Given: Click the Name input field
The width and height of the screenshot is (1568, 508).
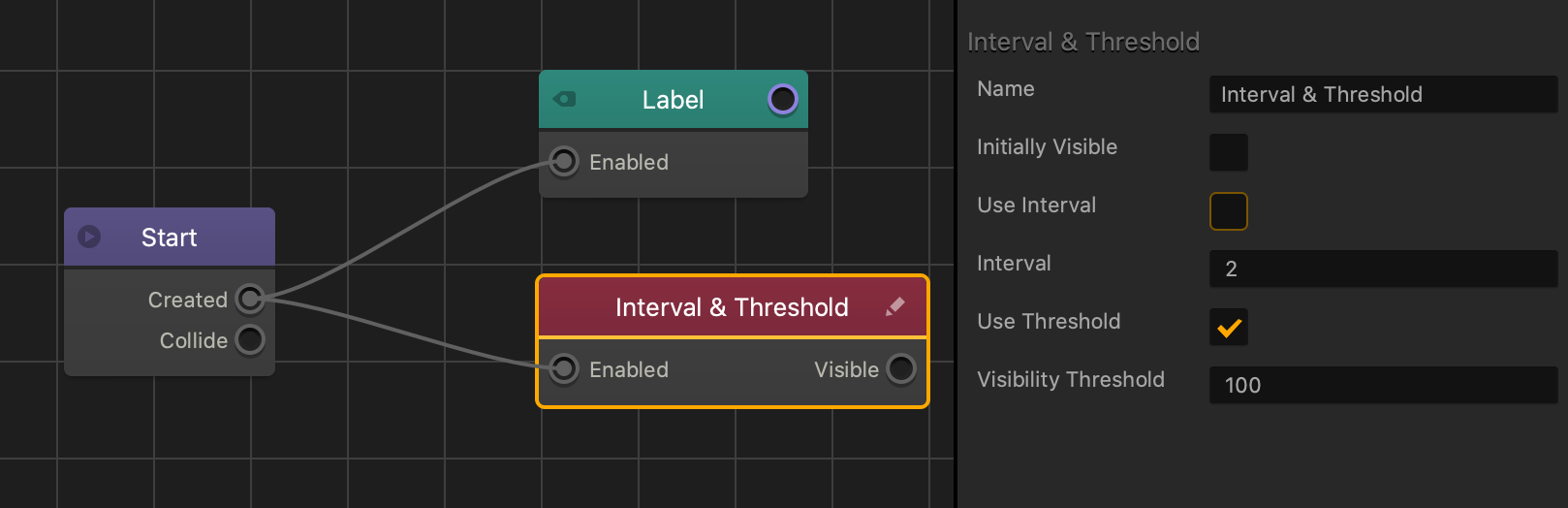Looking at the screenshot, I should pyautogui.click(x=1382, y=94).
